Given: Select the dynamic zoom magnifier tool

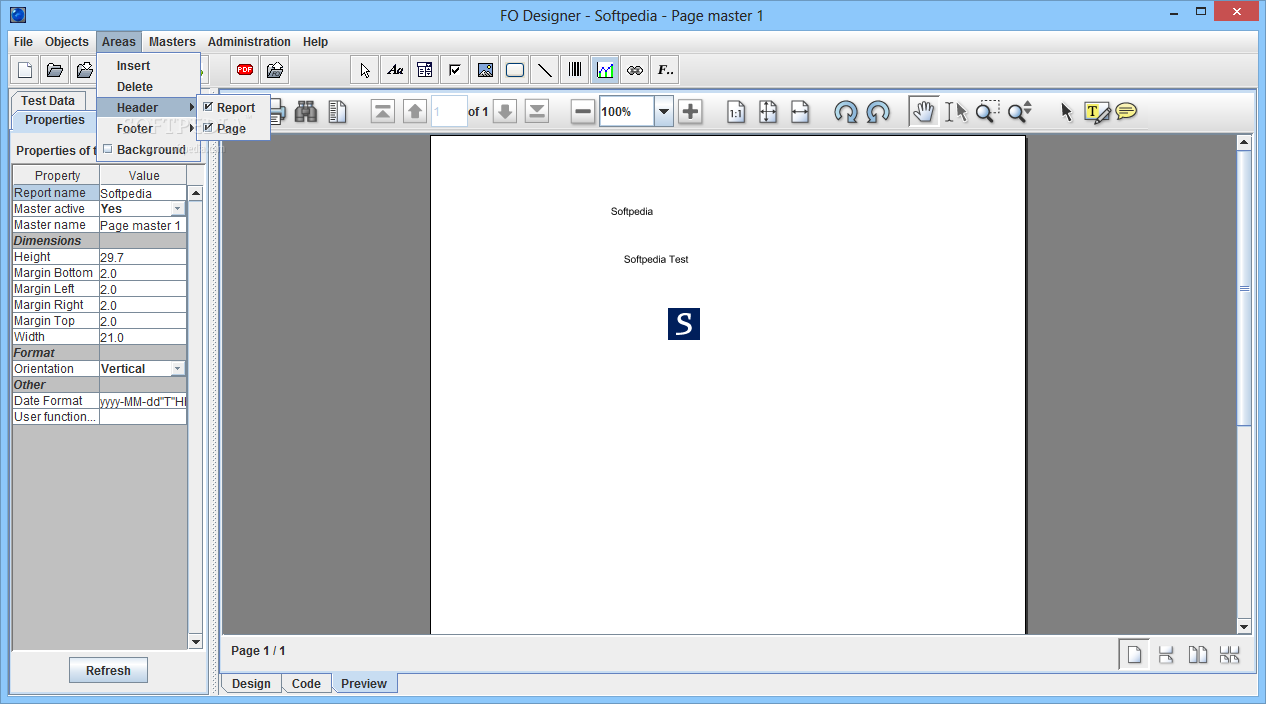Looking at the screenshot, I should pyautogui.click(x=1019, y=112).
